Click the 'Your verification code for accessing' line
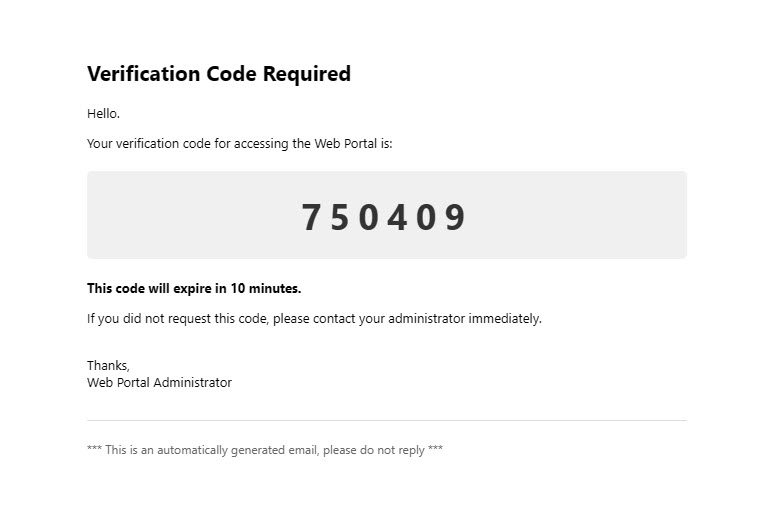Screen dimensions: 777x506 (240, 144)
